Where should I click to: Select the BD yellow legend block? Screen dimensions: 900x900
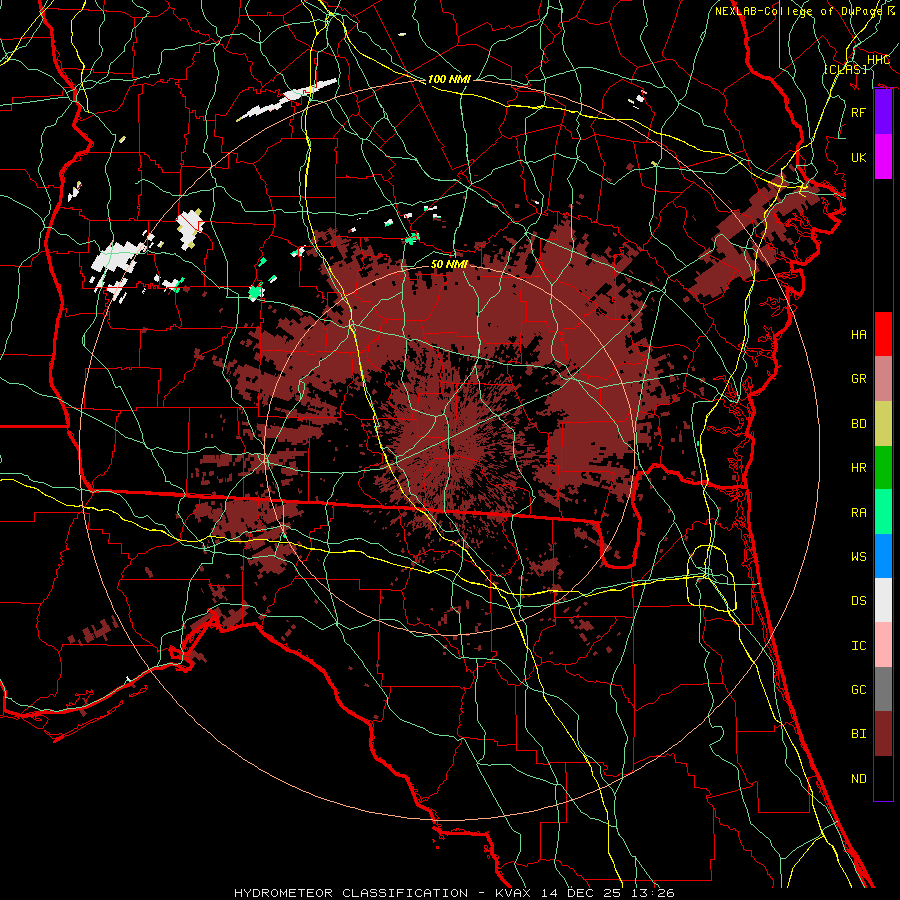[x=883, y=424]
